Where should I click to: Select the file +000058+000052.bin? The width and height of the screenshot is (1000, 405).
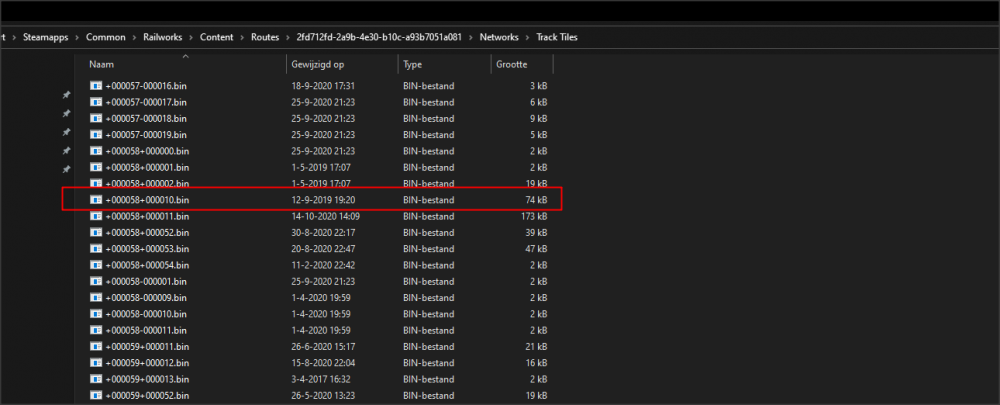click(x=146, y=233)
